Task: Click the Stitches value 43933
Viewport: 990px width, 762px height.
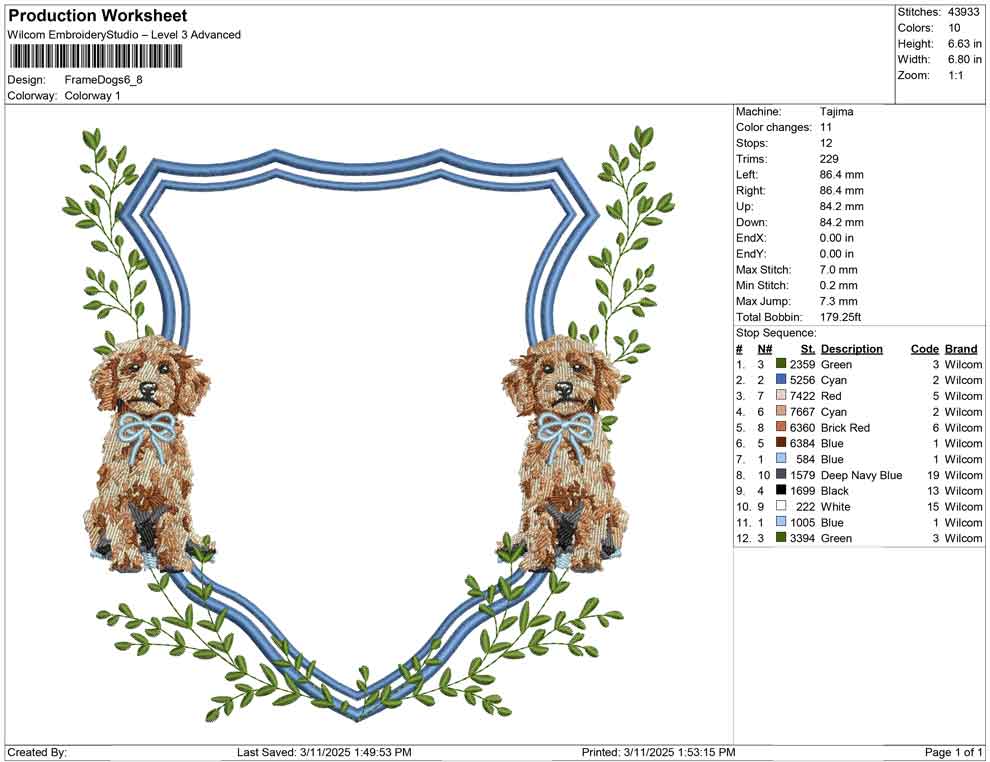Action: (963, 12)
